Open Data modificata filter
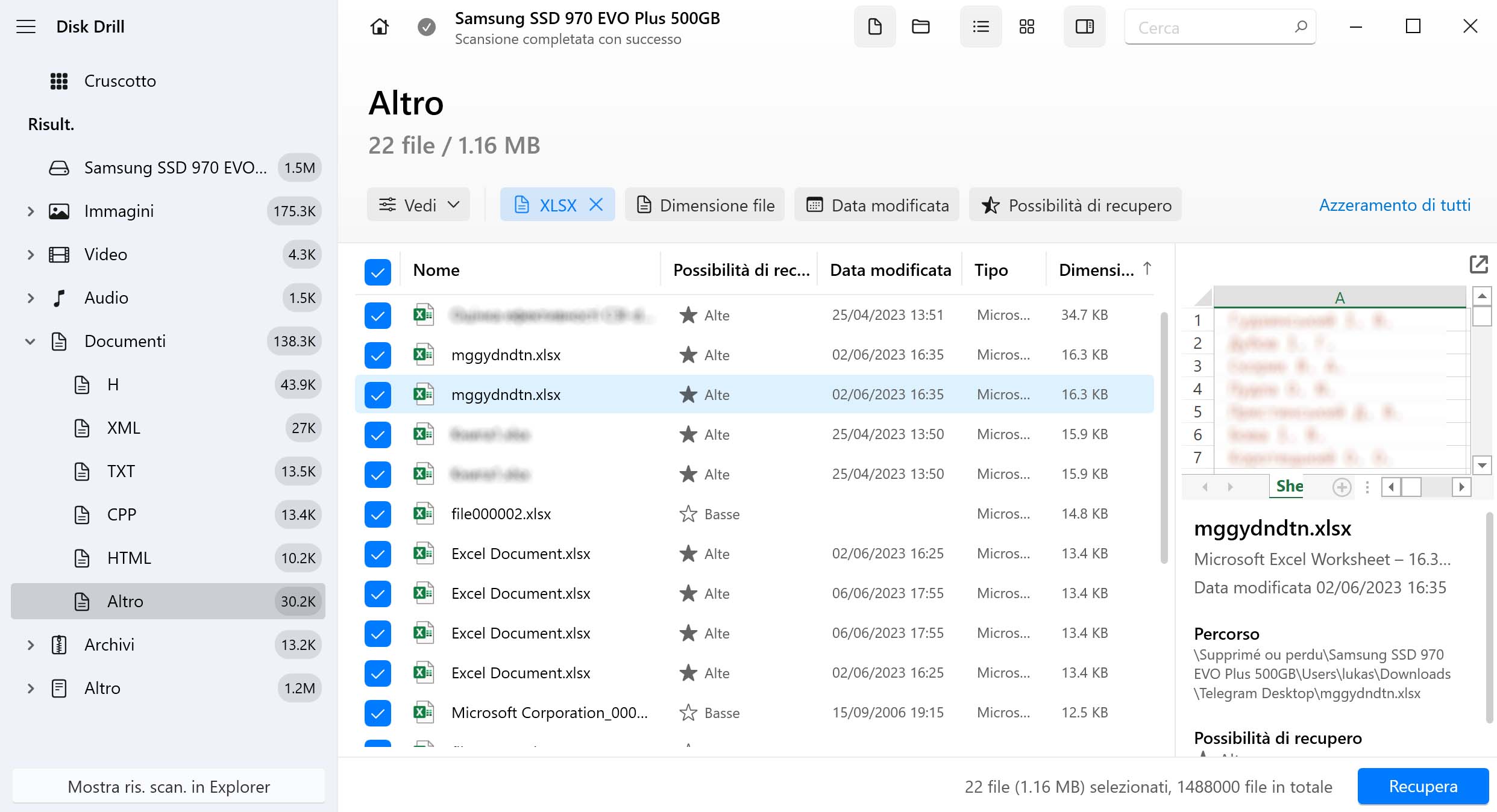The height and width of the screenshot is (812, 1497). (x=877, y=205)
